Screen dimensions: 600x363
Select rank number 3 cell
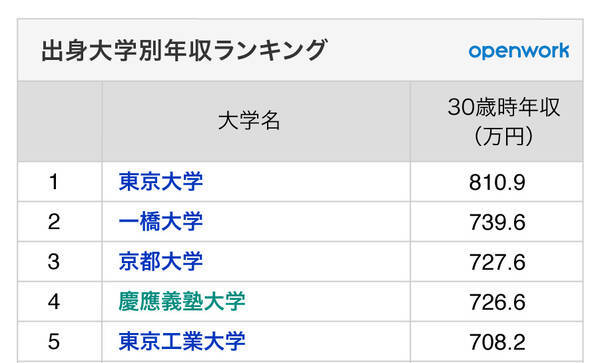pyautogui.click(x=54, y=262)
